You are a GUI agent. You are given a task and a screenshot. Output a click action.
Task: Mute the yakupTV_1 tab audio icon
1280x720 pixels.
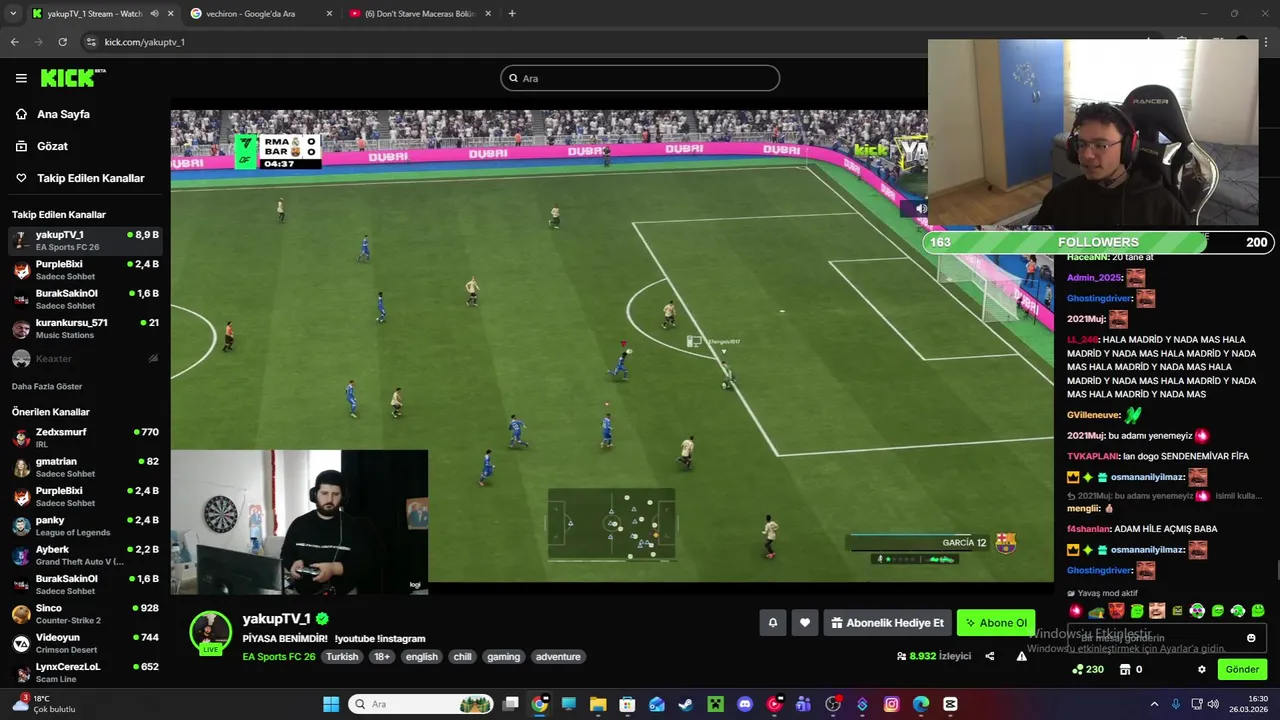click(x=155, y=14)
